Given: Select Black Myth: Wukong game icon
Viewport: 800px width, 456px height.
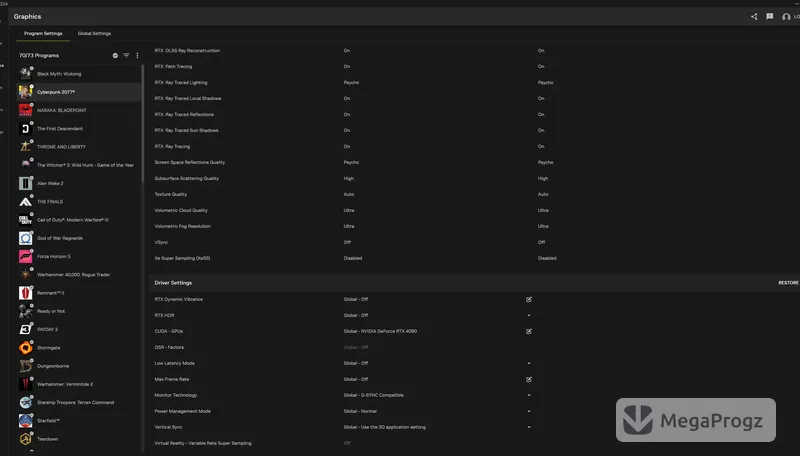Looking at the screenshot, I should pyautogui.click(x=26, y=73).
